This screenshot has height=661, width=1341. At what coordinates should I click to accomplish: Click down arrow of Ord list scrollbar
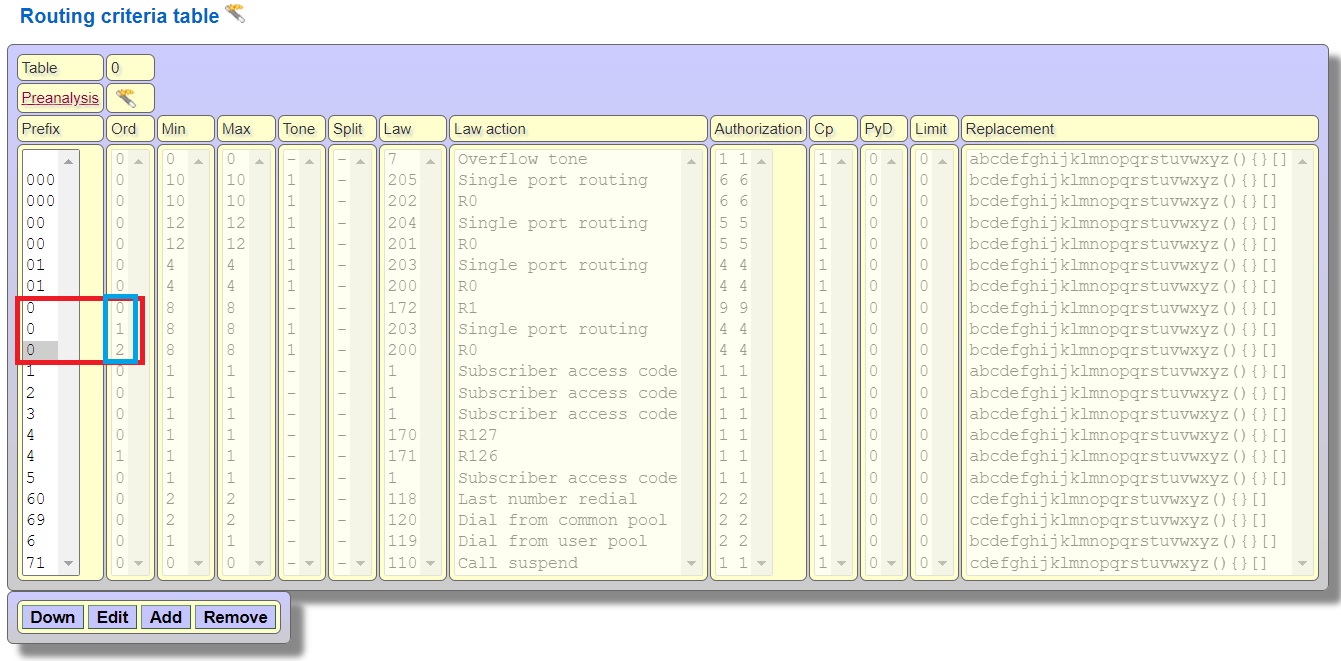click(x=139, y=564)
